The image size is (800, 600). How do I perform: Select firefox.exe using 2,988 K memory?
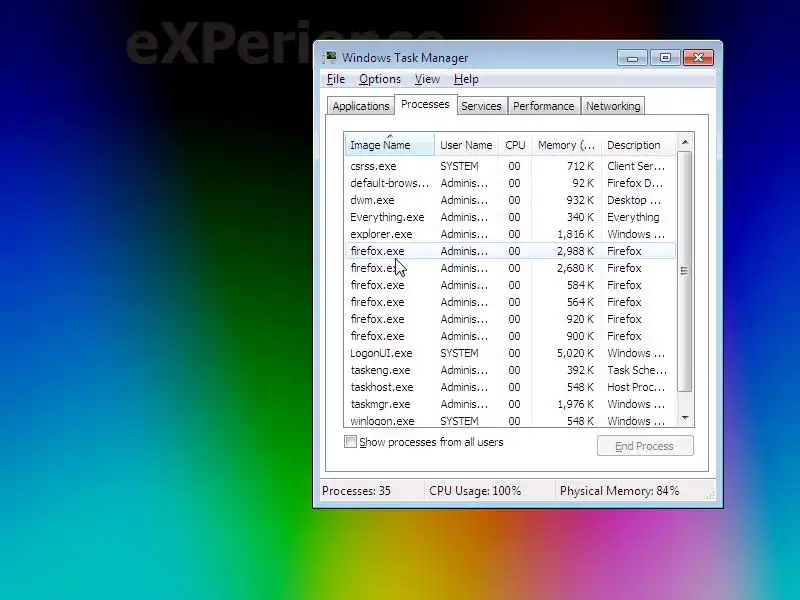510,251
